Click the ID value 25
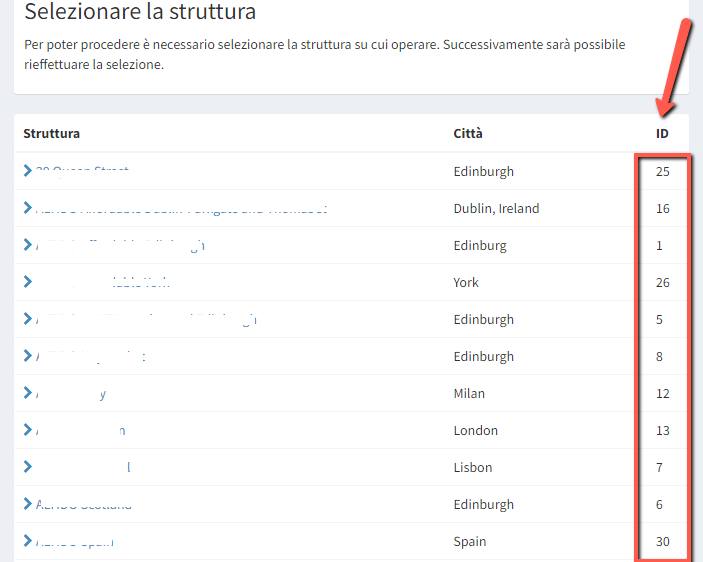Image resolution: width=703 pixels, height=562 pixels. click(663, 172)
